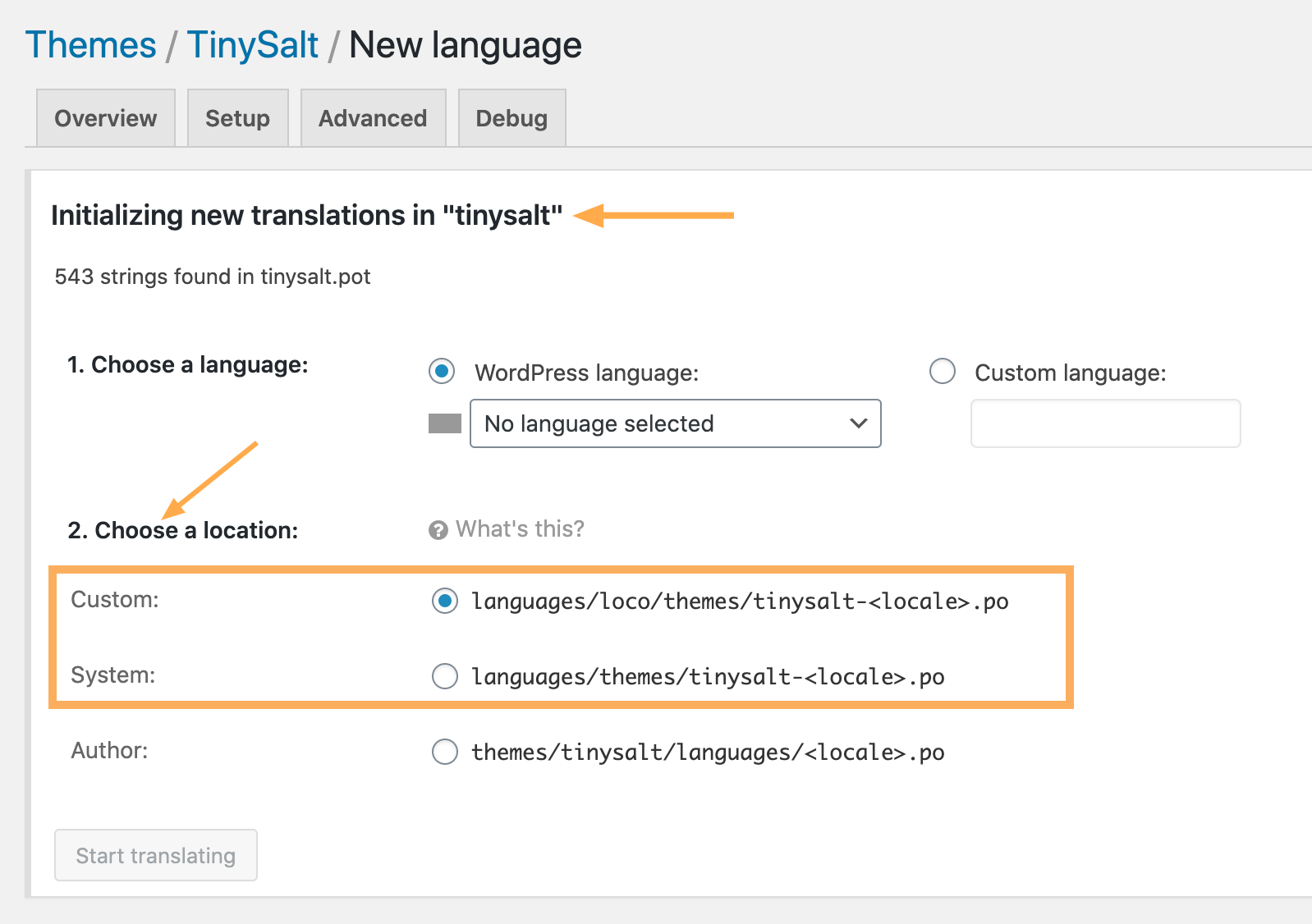
Task: Open the Debug tab
Action: 512,118
